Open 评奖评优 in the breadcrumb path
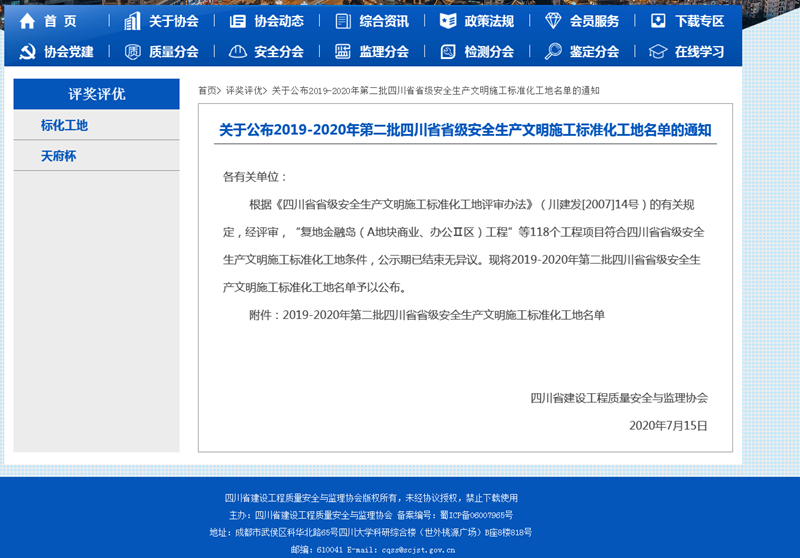Screen dimensions: 800x558 pos(244,91)
